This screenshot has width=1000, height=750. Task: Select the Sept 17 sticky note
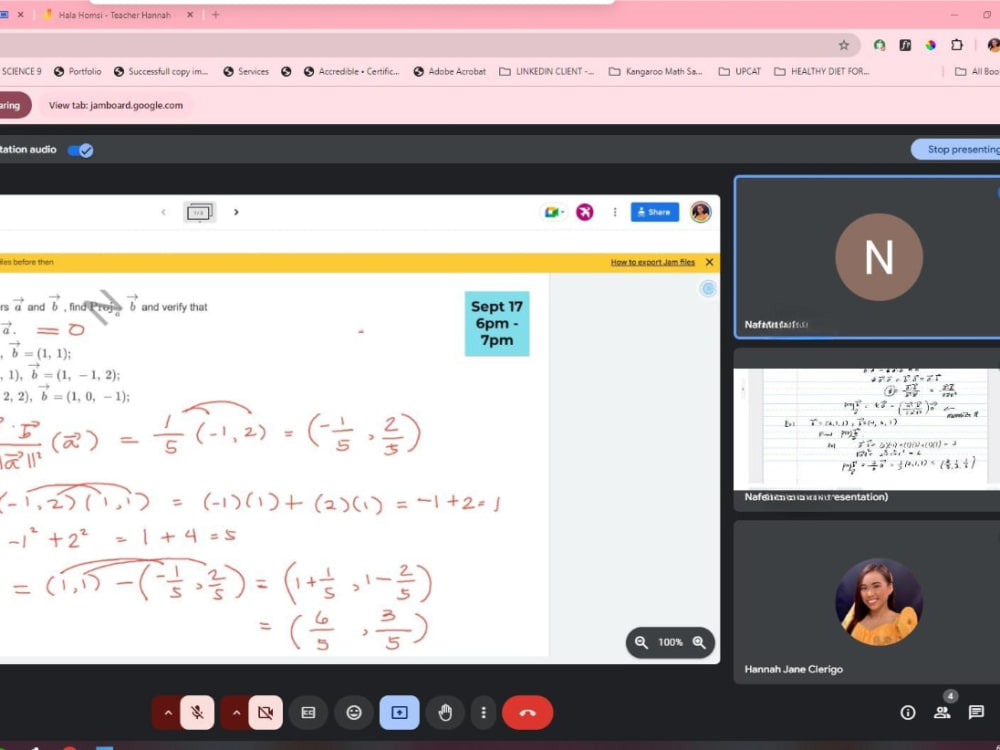pos(497,323)
